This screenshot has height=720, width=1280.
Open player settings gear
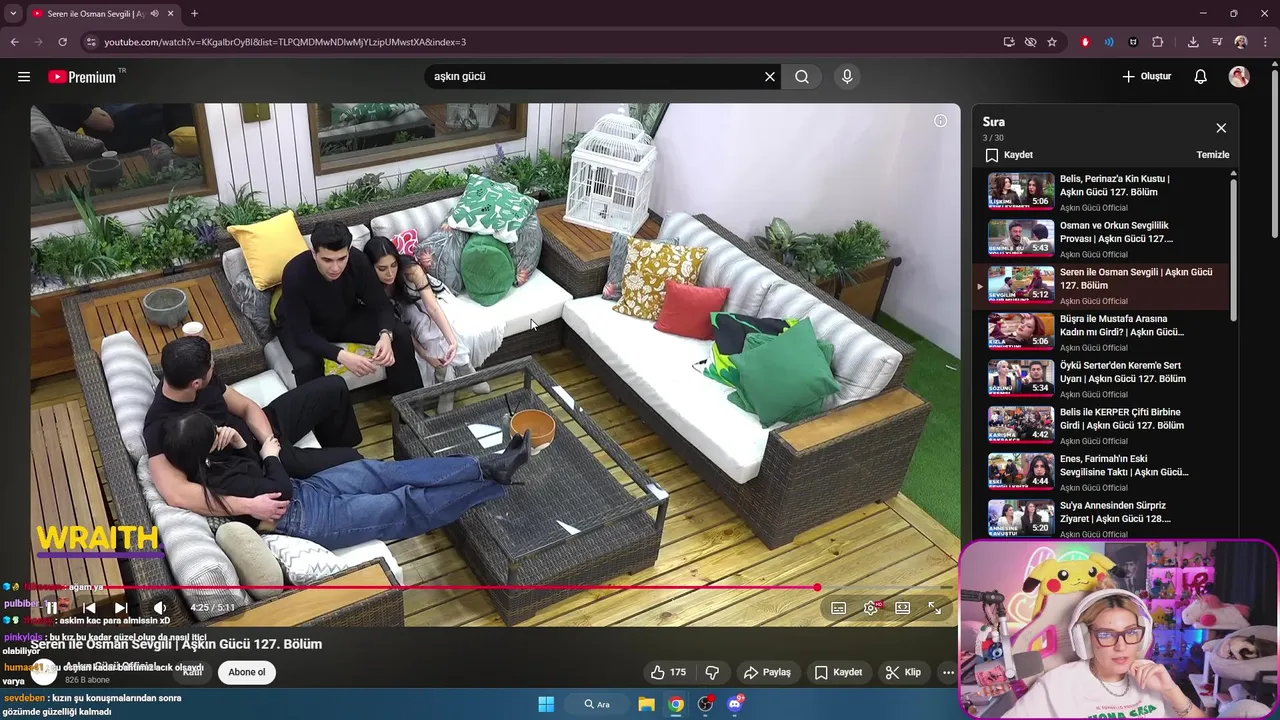point(871,608)
